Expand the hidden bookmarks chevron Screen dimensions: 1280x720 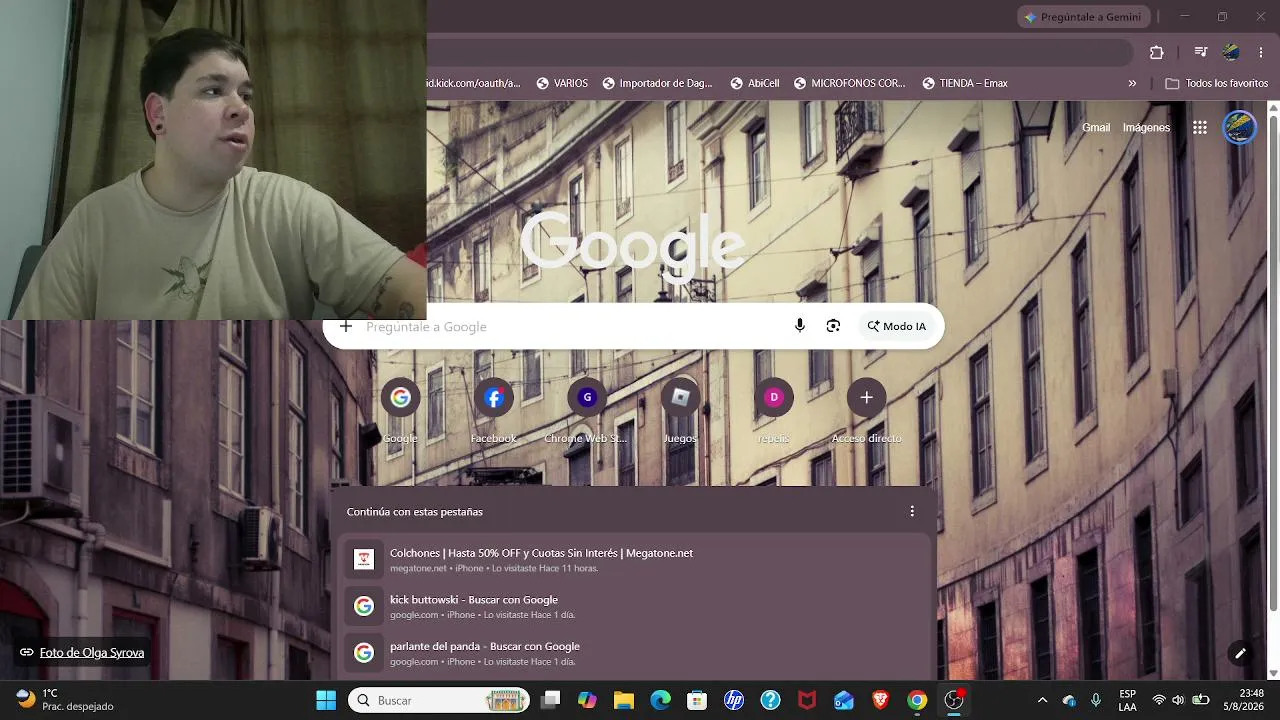coord(1132,84)
